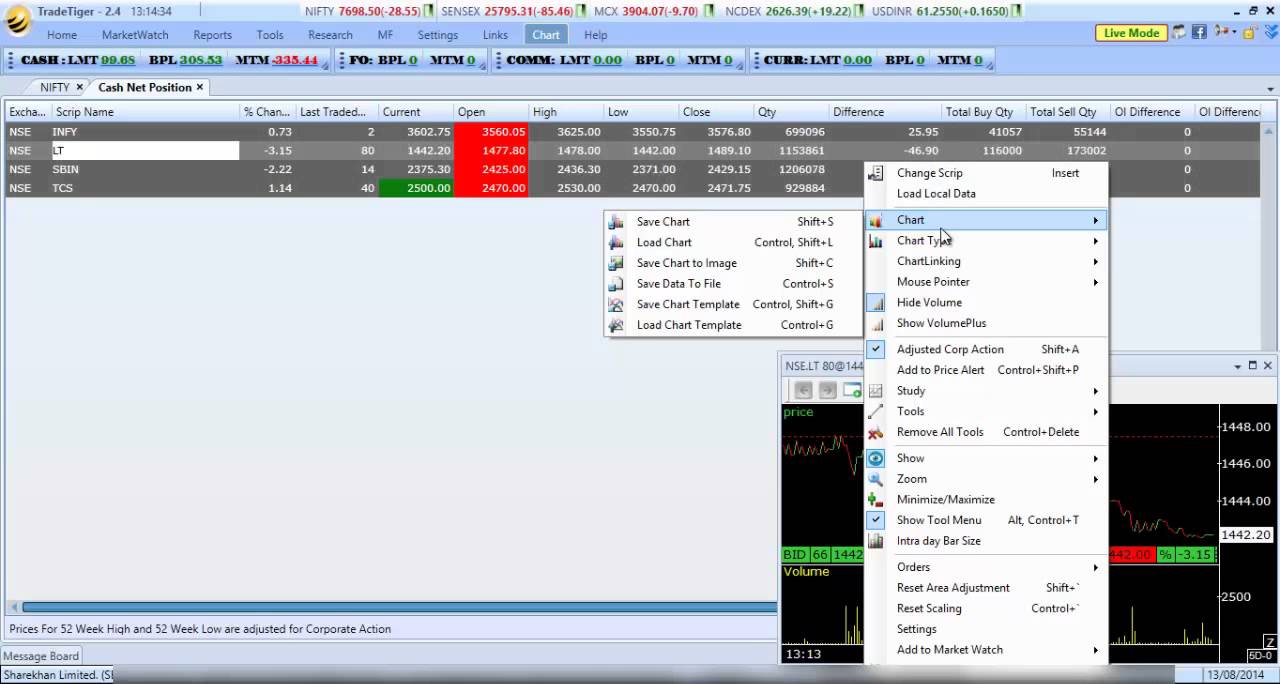Expand the Chart Type submenu
This screenshot has width=1280, height=684.
(x=986, y=240)
